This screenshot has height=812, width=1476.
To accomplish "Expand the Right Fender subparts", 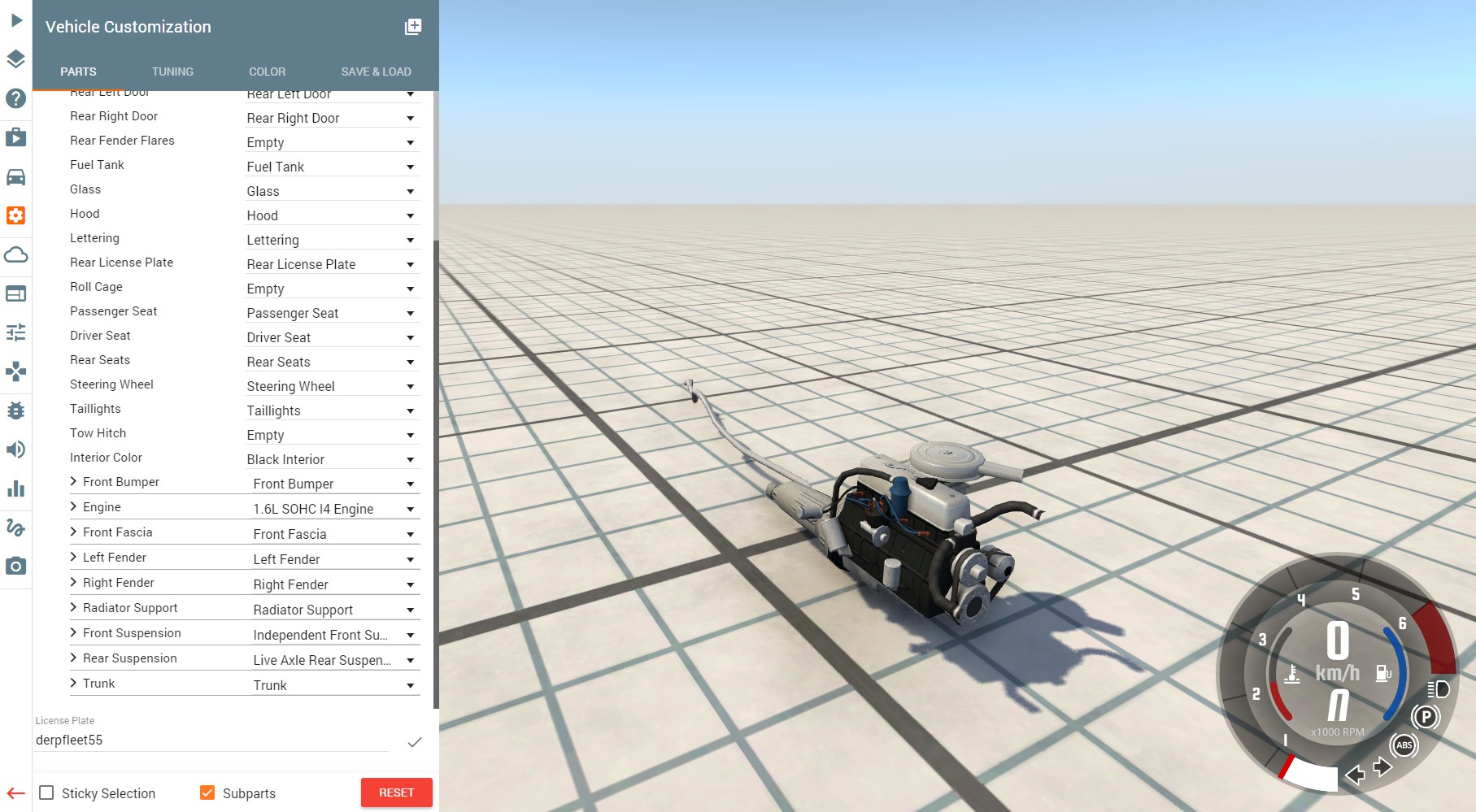I will coord(74,582).
